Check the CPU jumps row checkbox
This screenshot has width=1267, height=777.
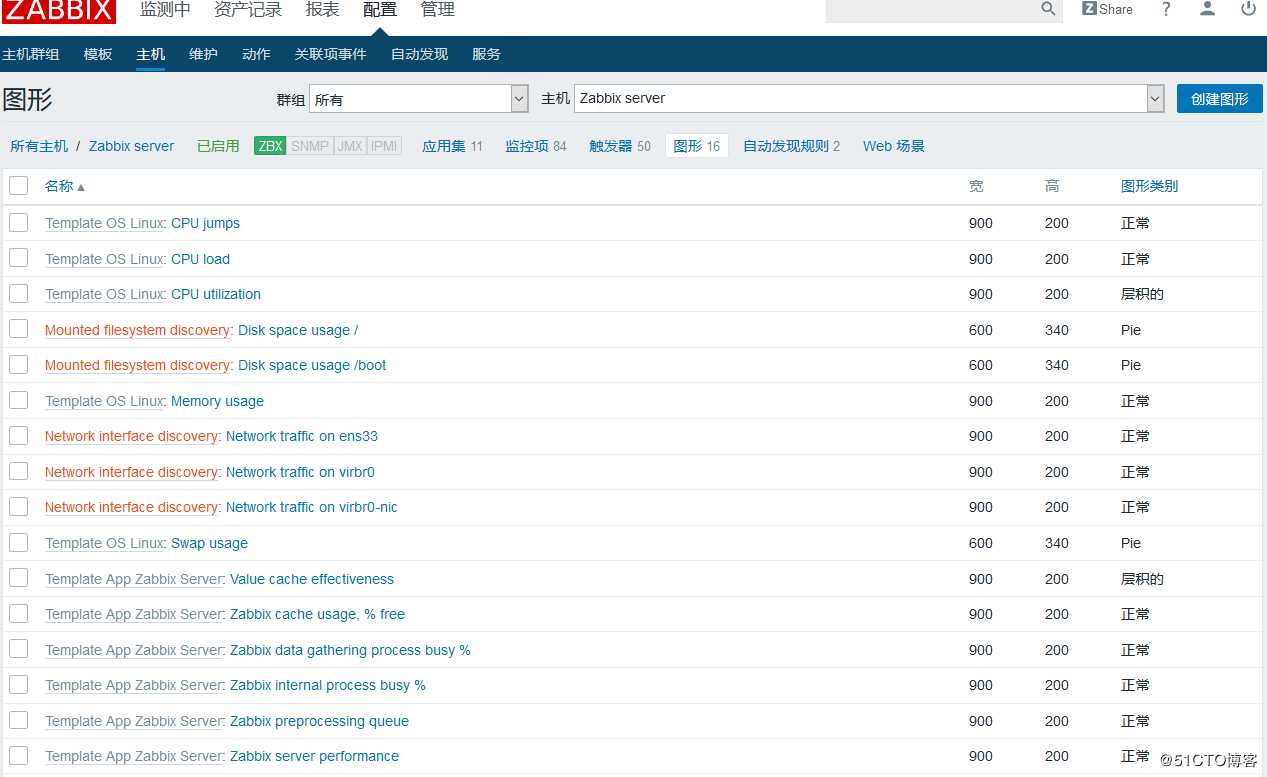[x=19, y=222]
